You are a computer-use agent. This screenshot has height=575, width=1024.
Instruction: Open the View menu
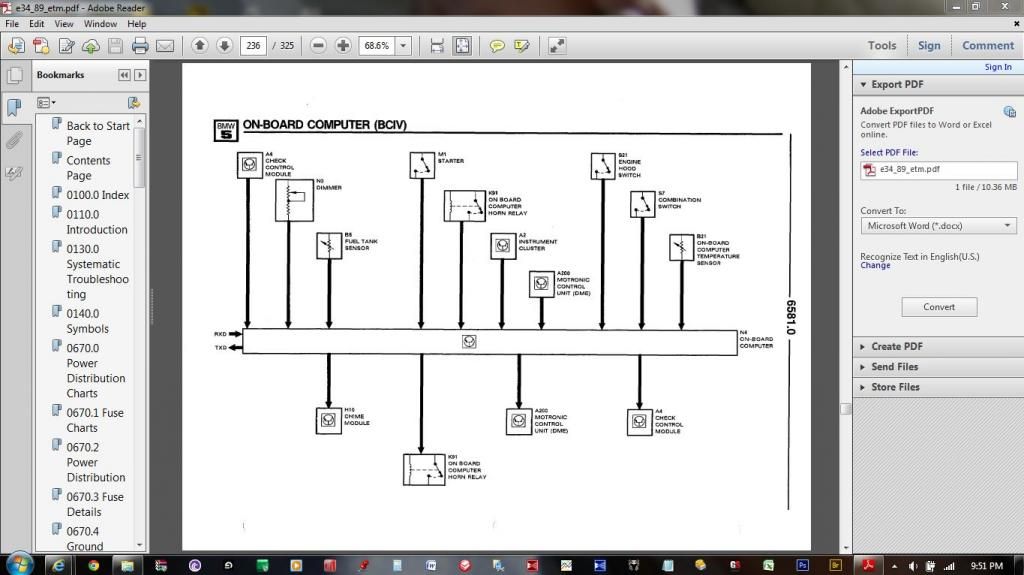tap(64, 23)
